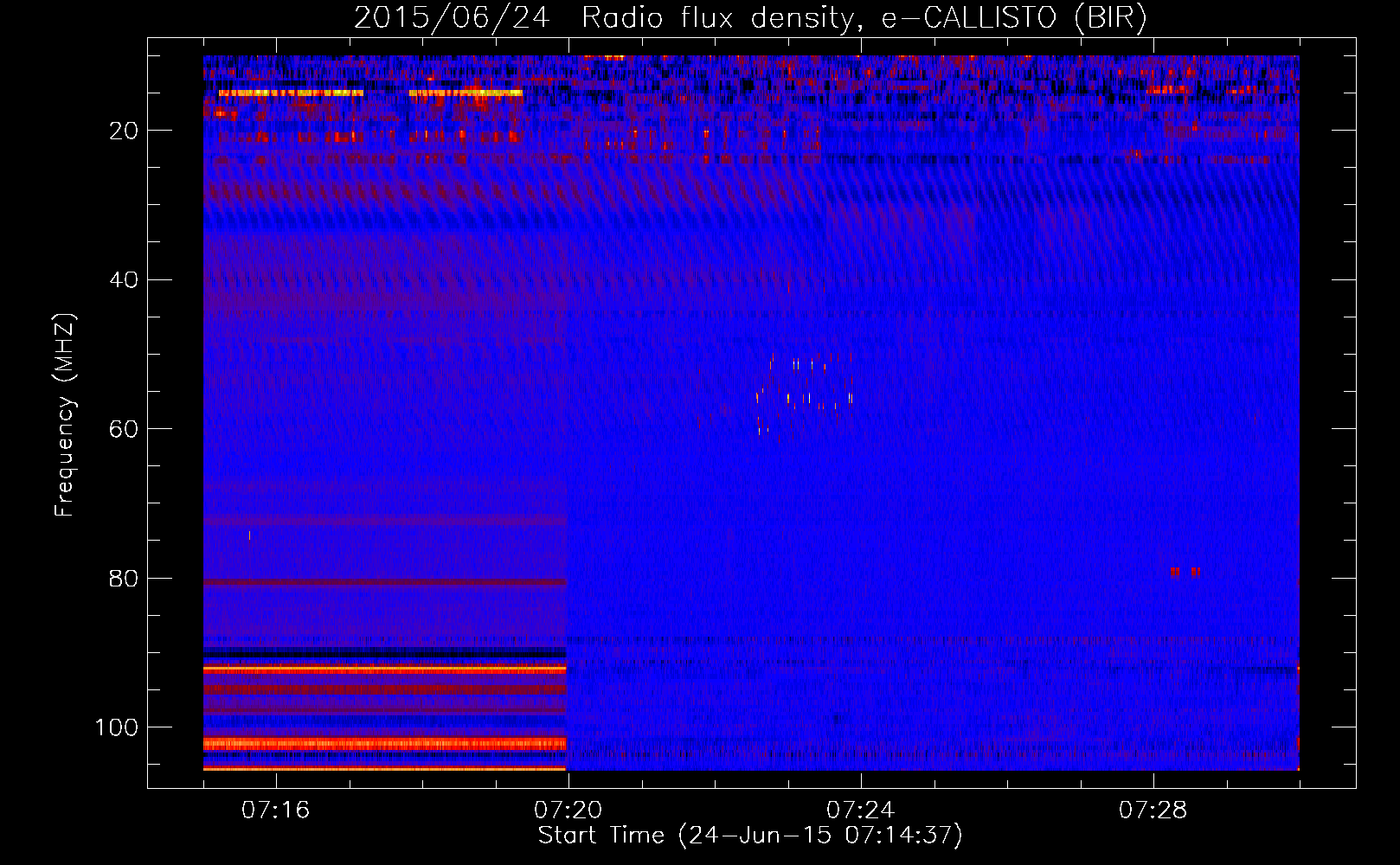This screenshot has width=1400, height=865.
Task: Click the date 2015/06/24 in the title
Action: click(451, 18)
